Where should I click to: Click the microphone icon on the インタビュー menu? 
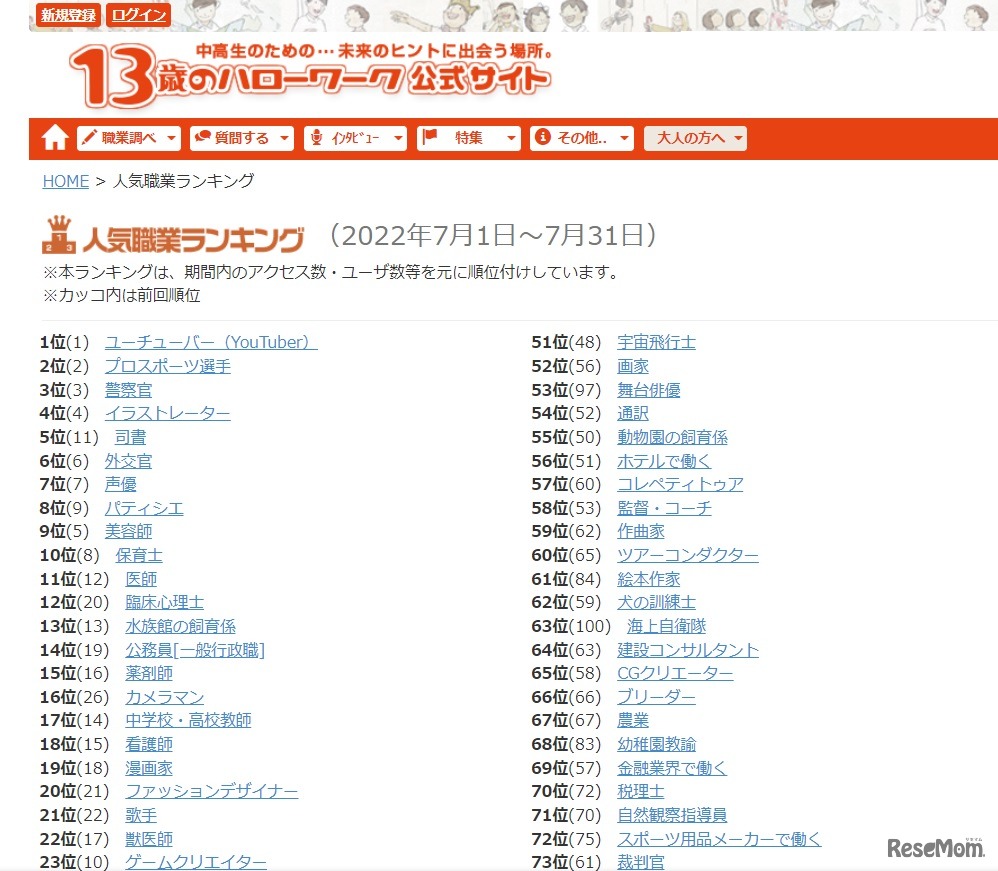315,138
